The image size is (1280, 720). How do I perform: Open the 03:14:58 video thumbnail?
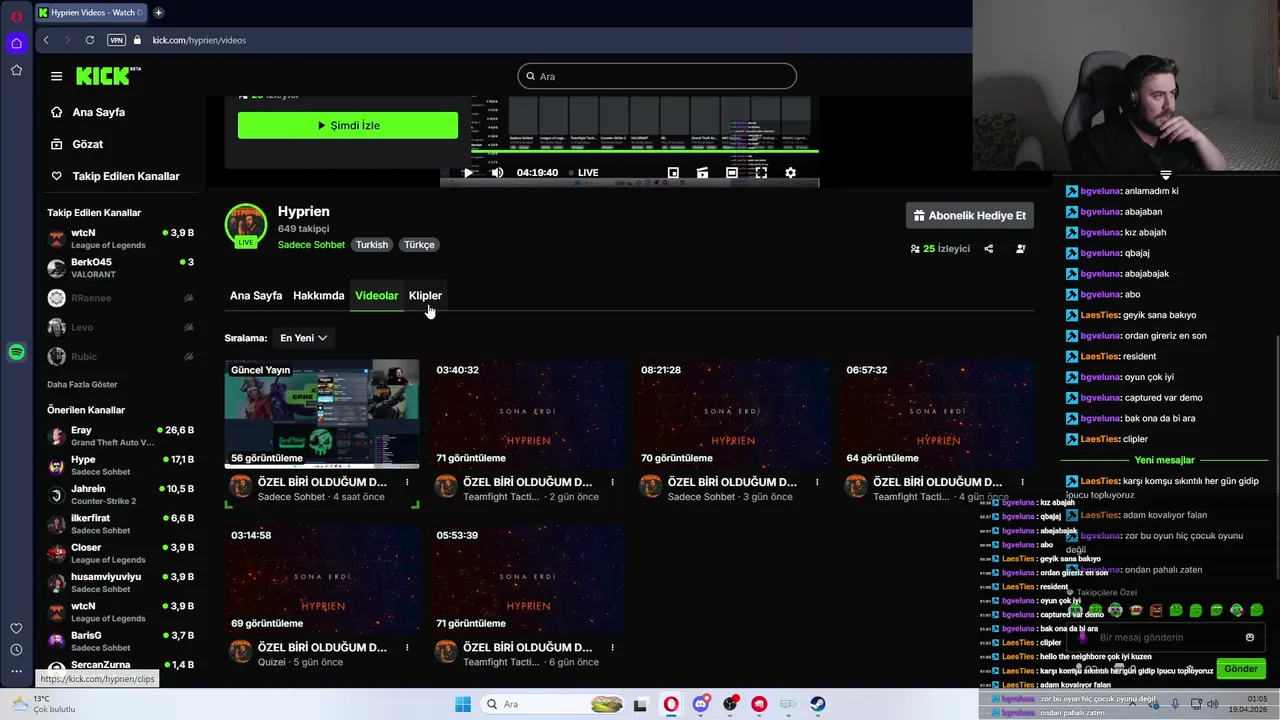click(x=322, y=579)
